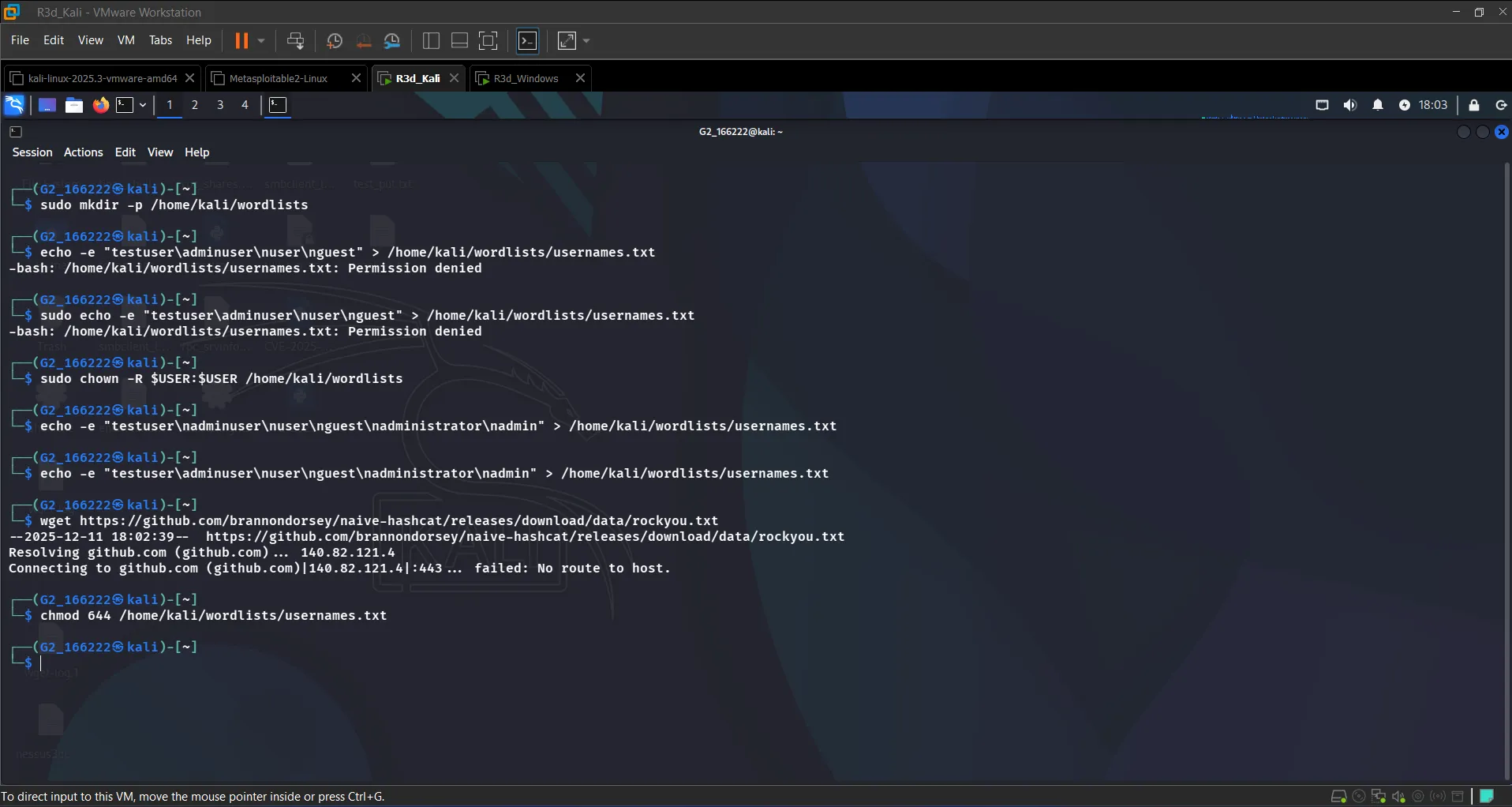
Task: Take a snapshot of this virtual machine
Action: [335, 40]
